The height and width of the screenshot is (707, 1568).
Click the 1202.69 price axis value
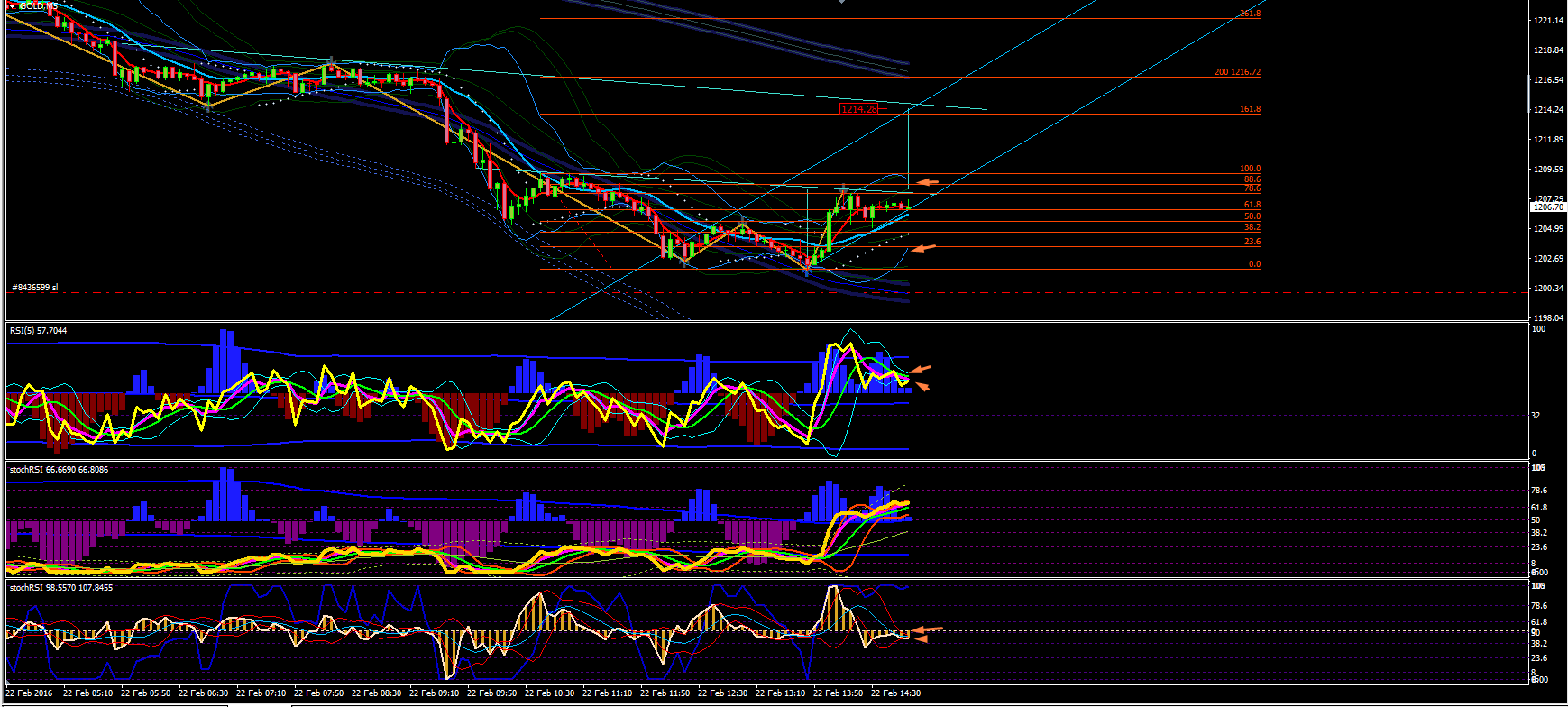(x=1548, y=259)
